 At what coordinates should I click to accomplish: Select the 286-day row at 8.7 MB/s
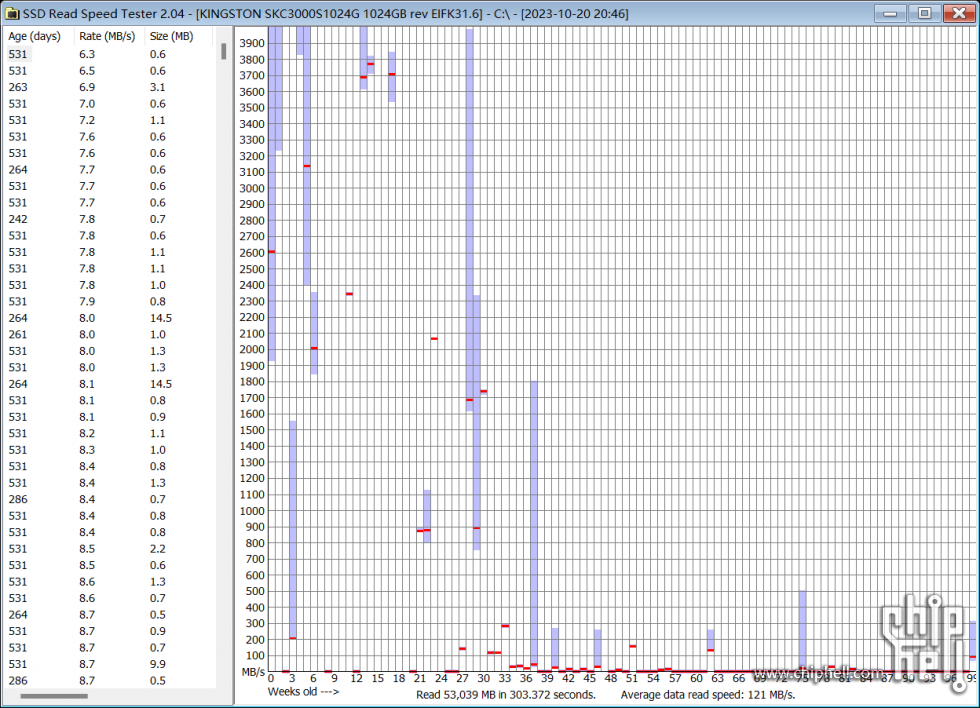[x=109, y=681]
